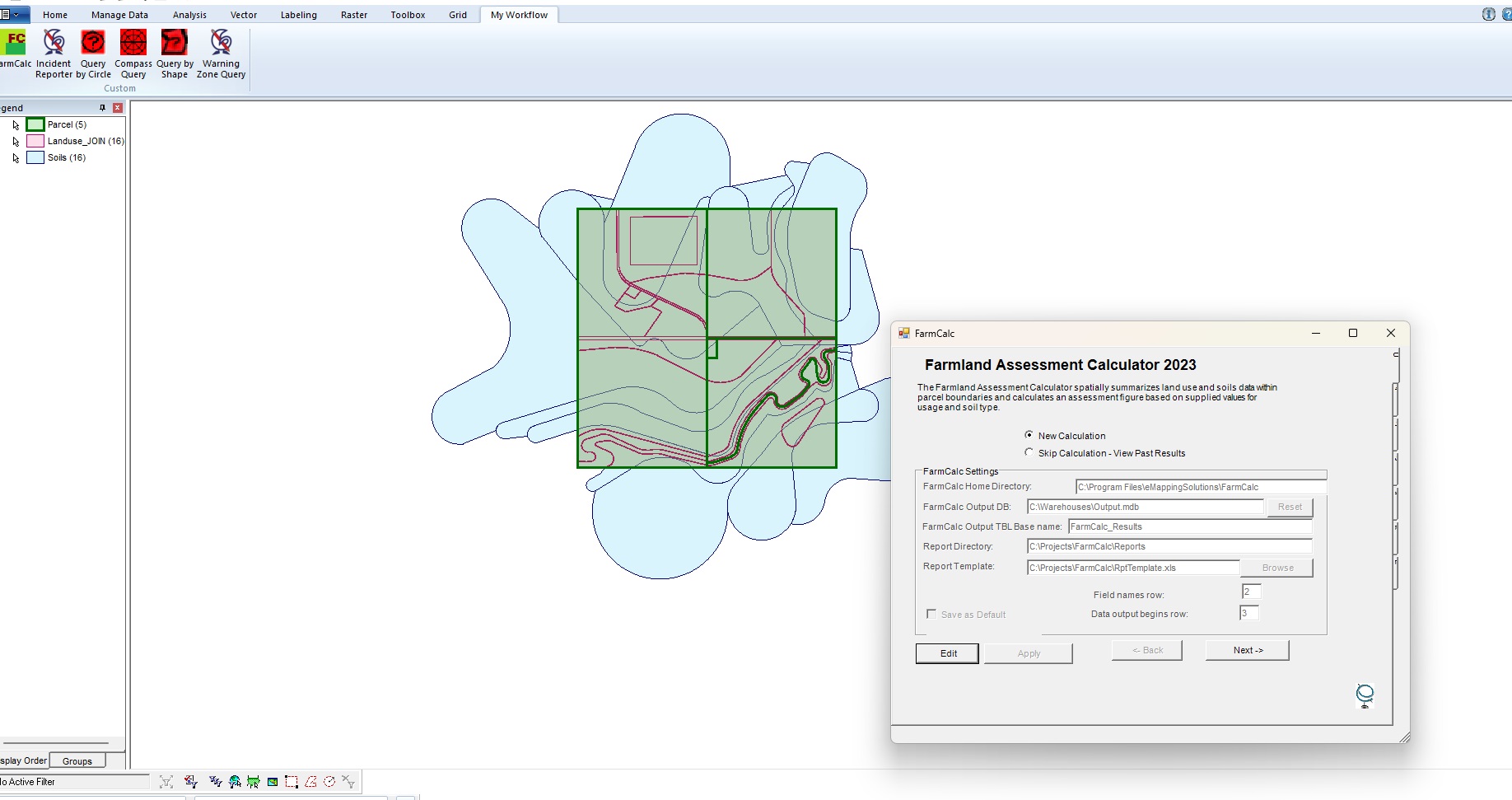The image size is (1512, 800).
Task: Click the zoom to filter icon
Action: [x=166, y=782]
